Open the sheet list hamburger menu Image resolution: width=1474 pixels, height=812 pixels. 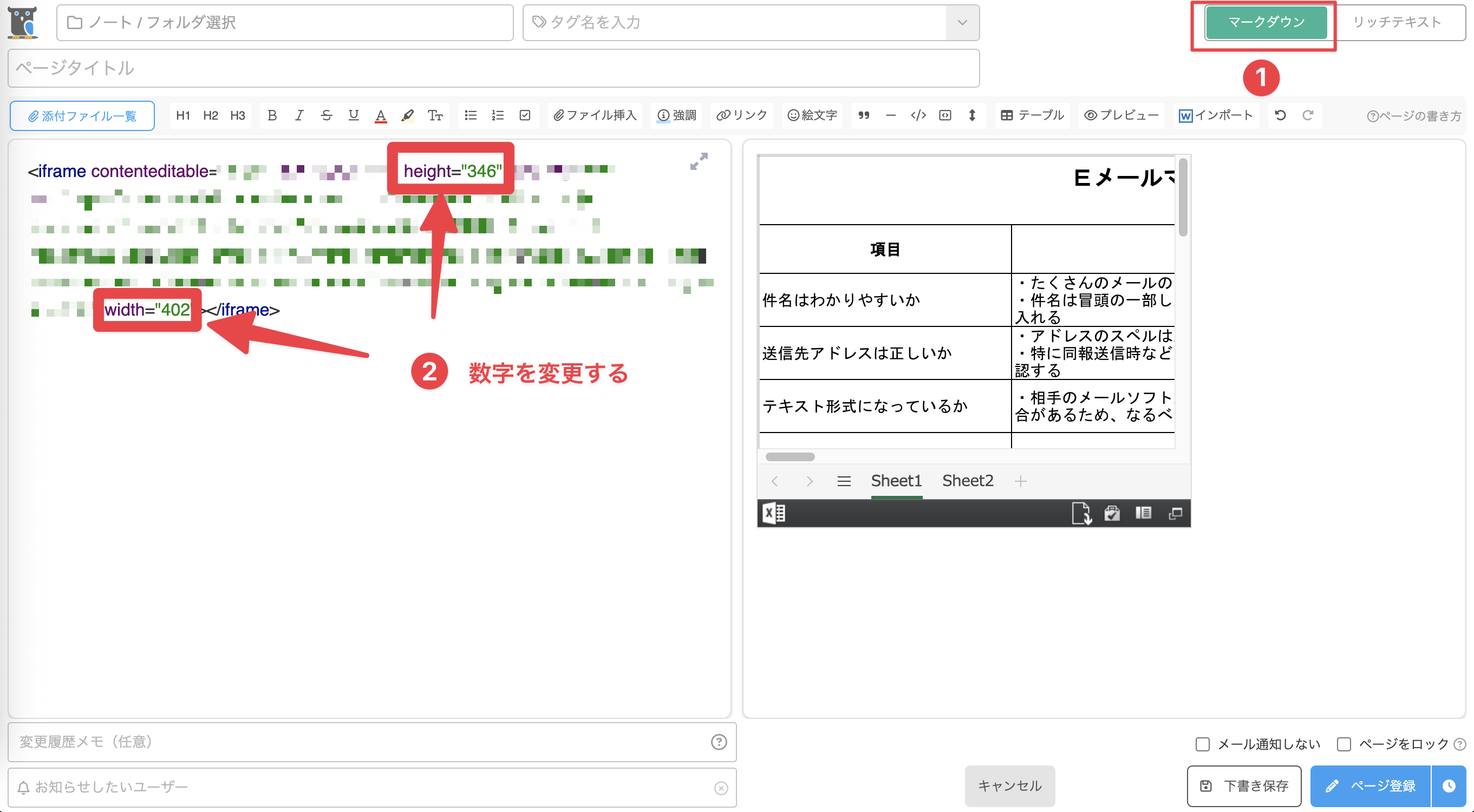pos(844,481)
